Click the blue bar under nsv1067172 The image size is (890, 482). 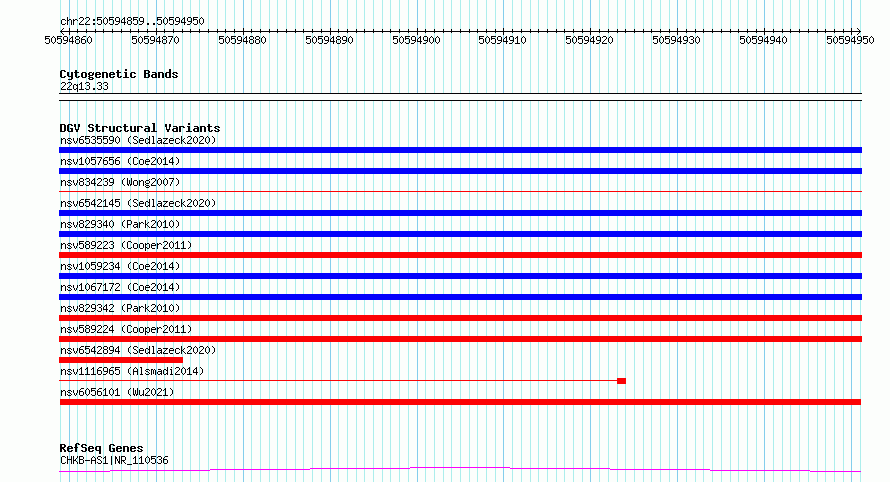point(460,297)
